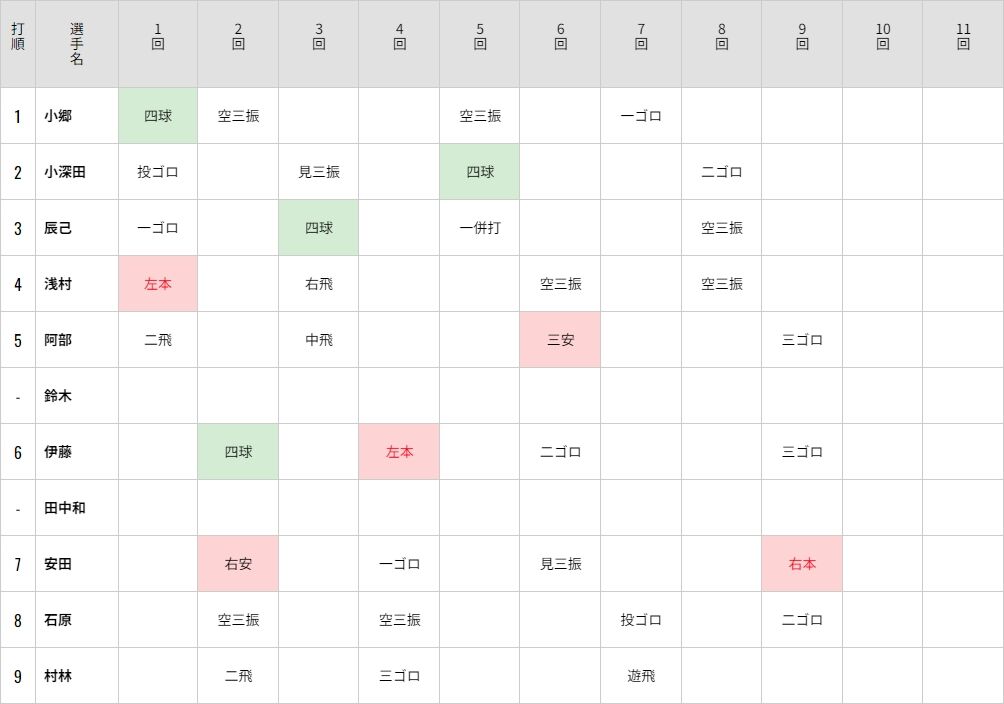Select player name 小郷 in the lineup
Viewport: 1004px width, 704px height.
58,116
